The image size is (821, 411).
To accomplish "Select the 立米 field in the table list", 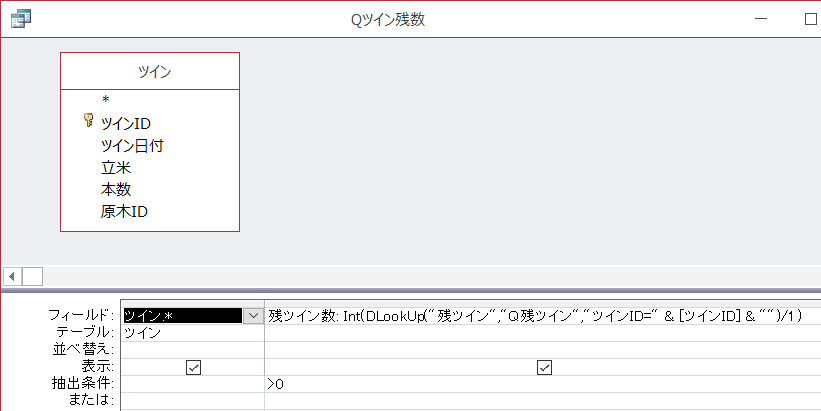I will (x=116, y=167).
